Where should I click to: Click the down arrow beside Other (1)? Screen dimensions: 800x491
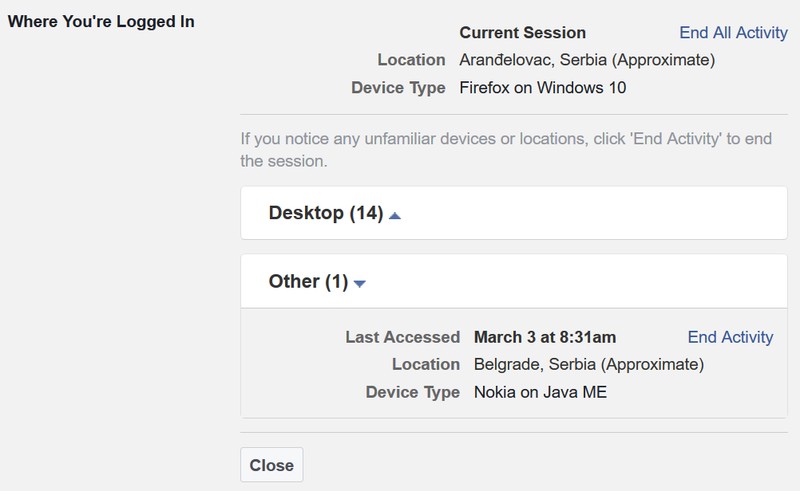(x=360, y=283)
